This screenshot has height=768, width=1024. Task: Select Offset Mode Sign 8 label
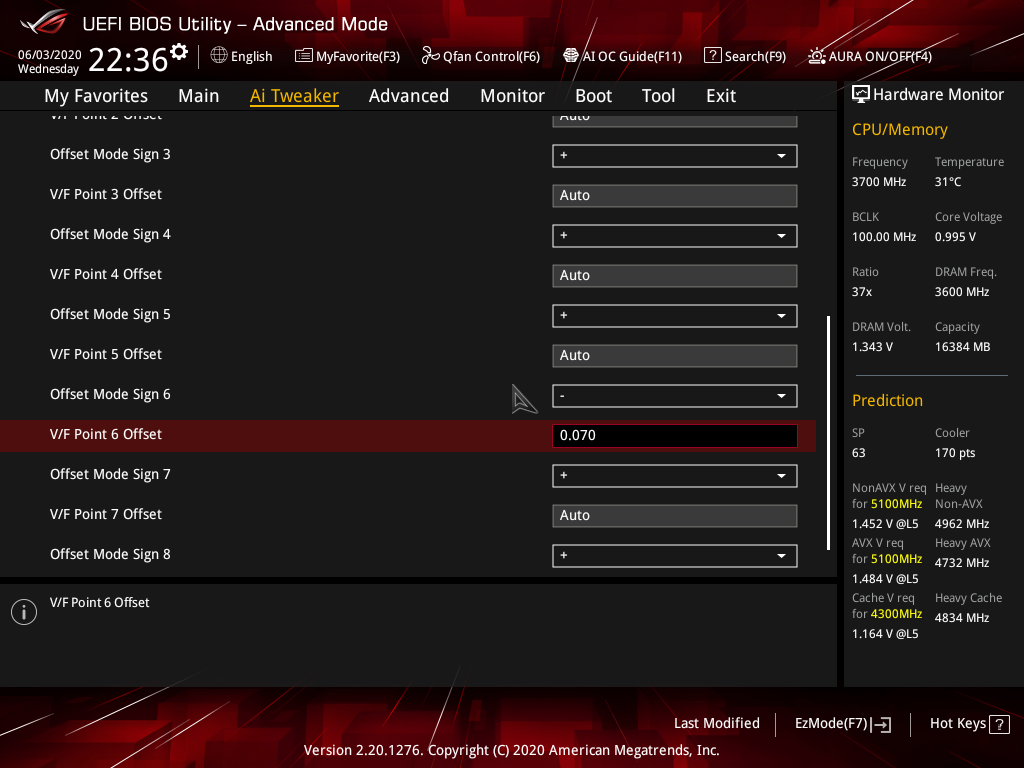click(x=110, y=554)
